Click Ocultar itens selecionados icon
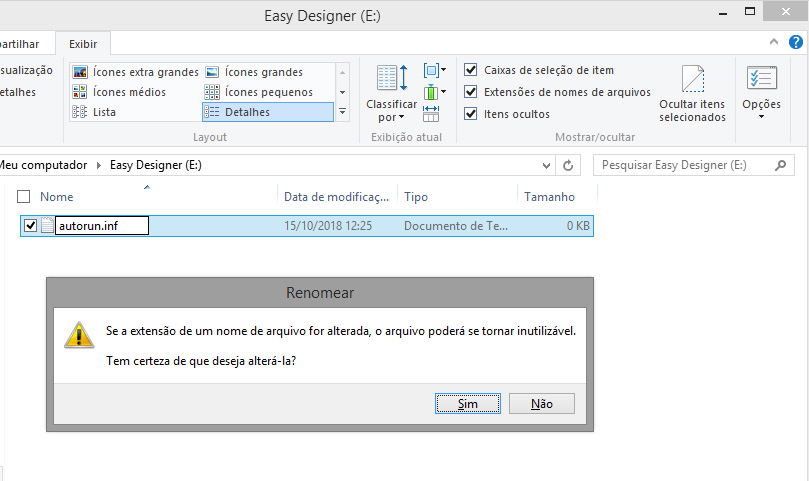Screen dimensions: 809x481 click(x=692, y=95)
